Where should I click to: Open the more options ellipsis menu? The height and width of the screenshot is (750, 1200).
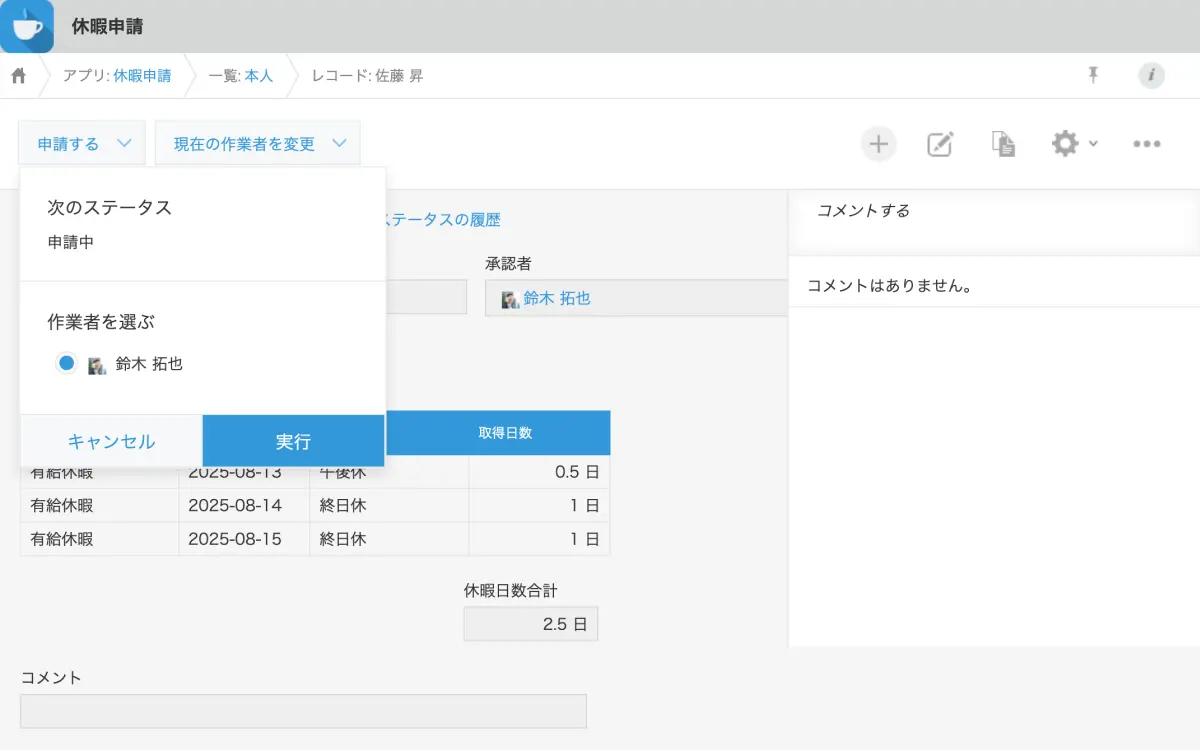tap(1146, 144)
